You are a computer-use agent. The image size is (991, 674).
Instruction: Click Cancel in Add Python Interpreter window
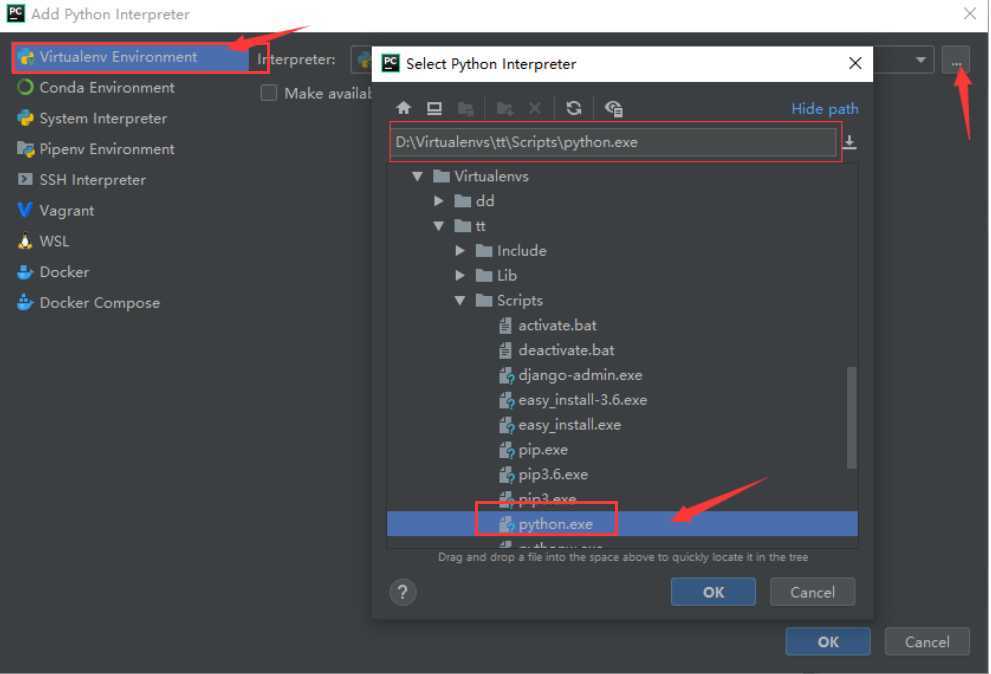click(x=927, y=642)
